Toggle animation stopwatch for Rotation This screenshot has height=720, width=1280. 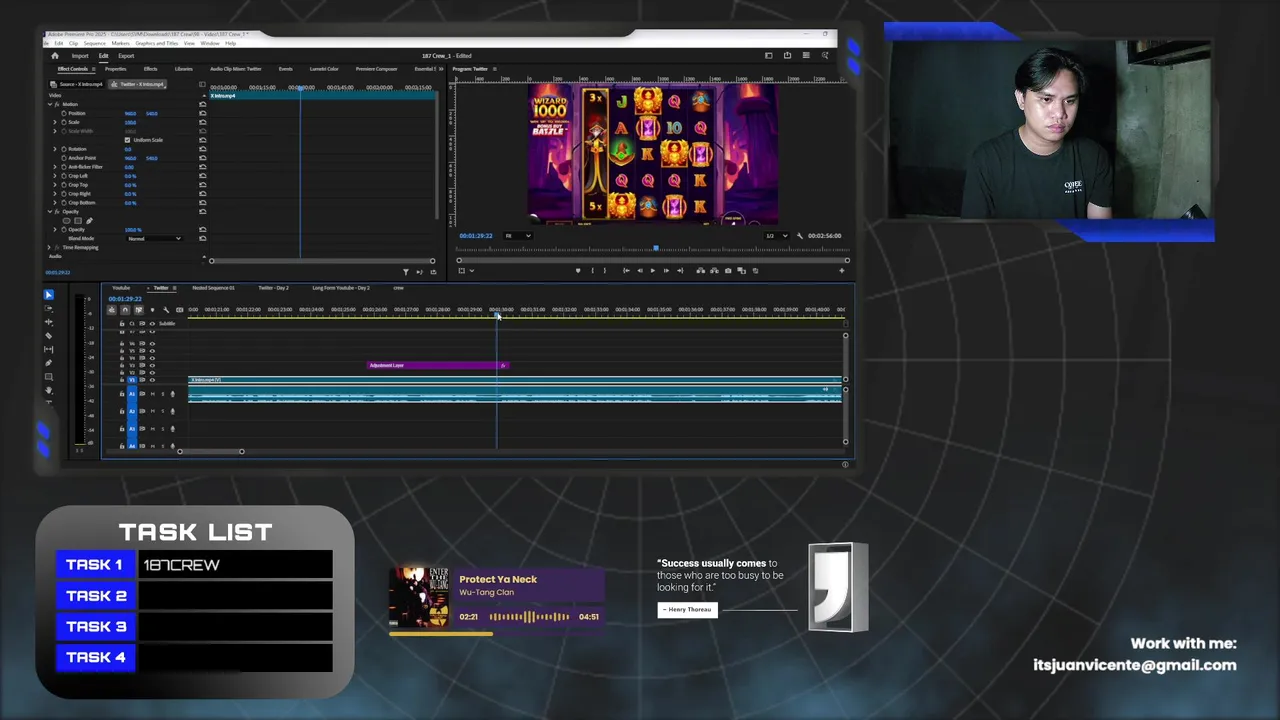point(64,149)
